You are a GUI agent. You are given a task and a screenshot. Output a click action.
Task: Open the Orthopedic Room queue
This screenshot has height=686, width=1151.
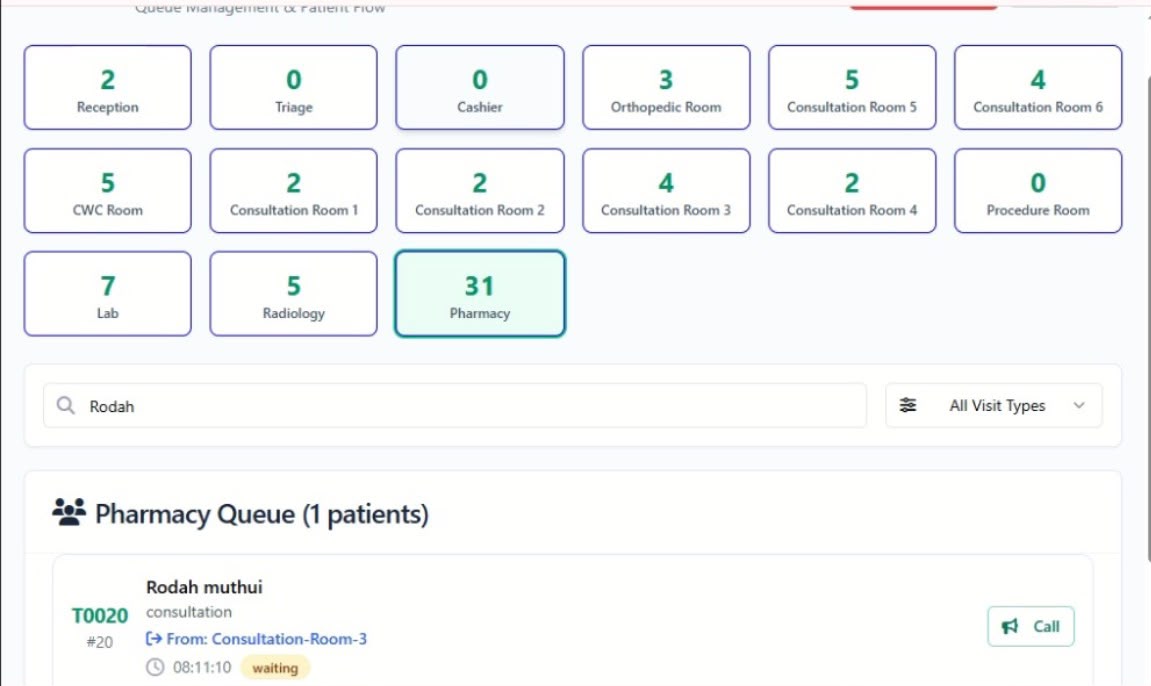pos(666,87)
